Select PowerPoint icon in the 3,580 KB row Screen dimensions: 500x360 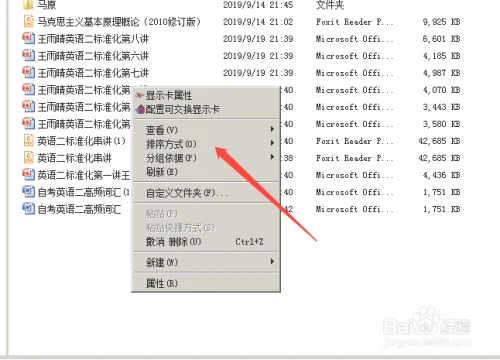point(29,124)
